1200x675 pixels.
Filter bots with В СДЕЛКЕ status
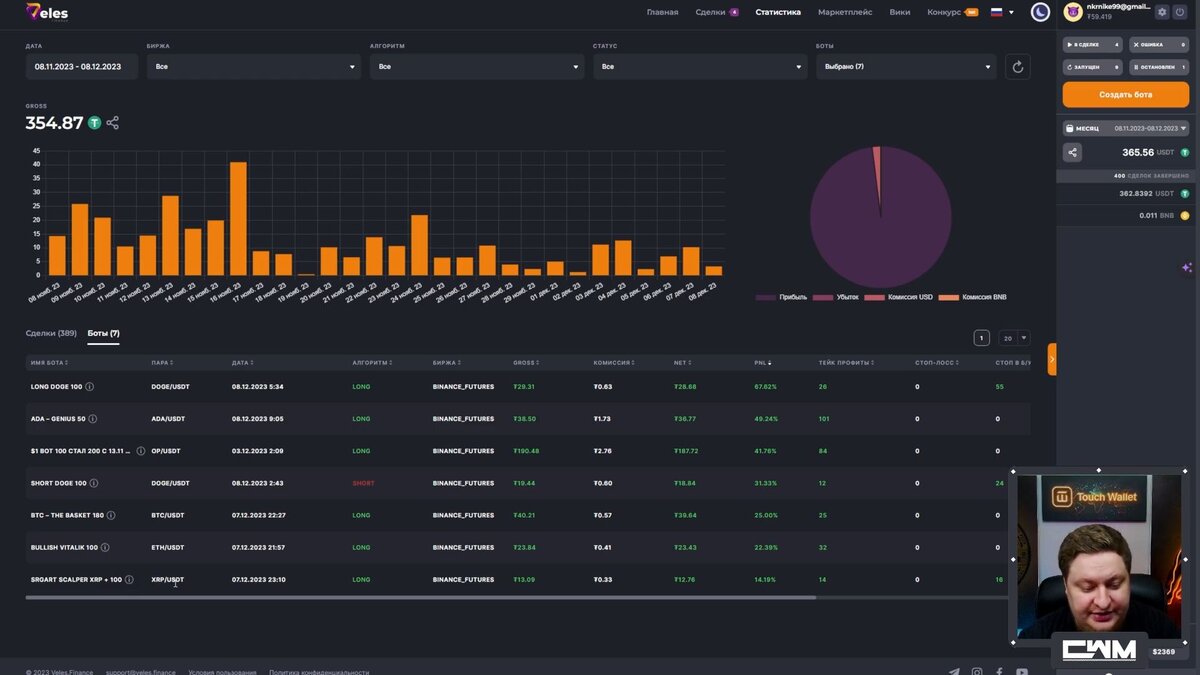pyautogui.click(x=1093, y=44)
